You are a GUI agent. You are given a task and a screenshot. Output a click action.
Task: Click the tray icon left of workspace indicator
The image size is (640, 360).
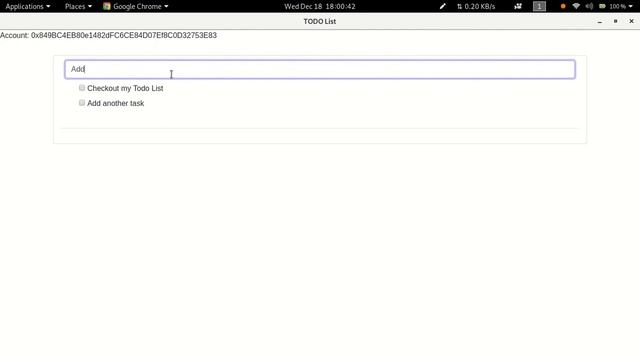(x=518, y=6)
